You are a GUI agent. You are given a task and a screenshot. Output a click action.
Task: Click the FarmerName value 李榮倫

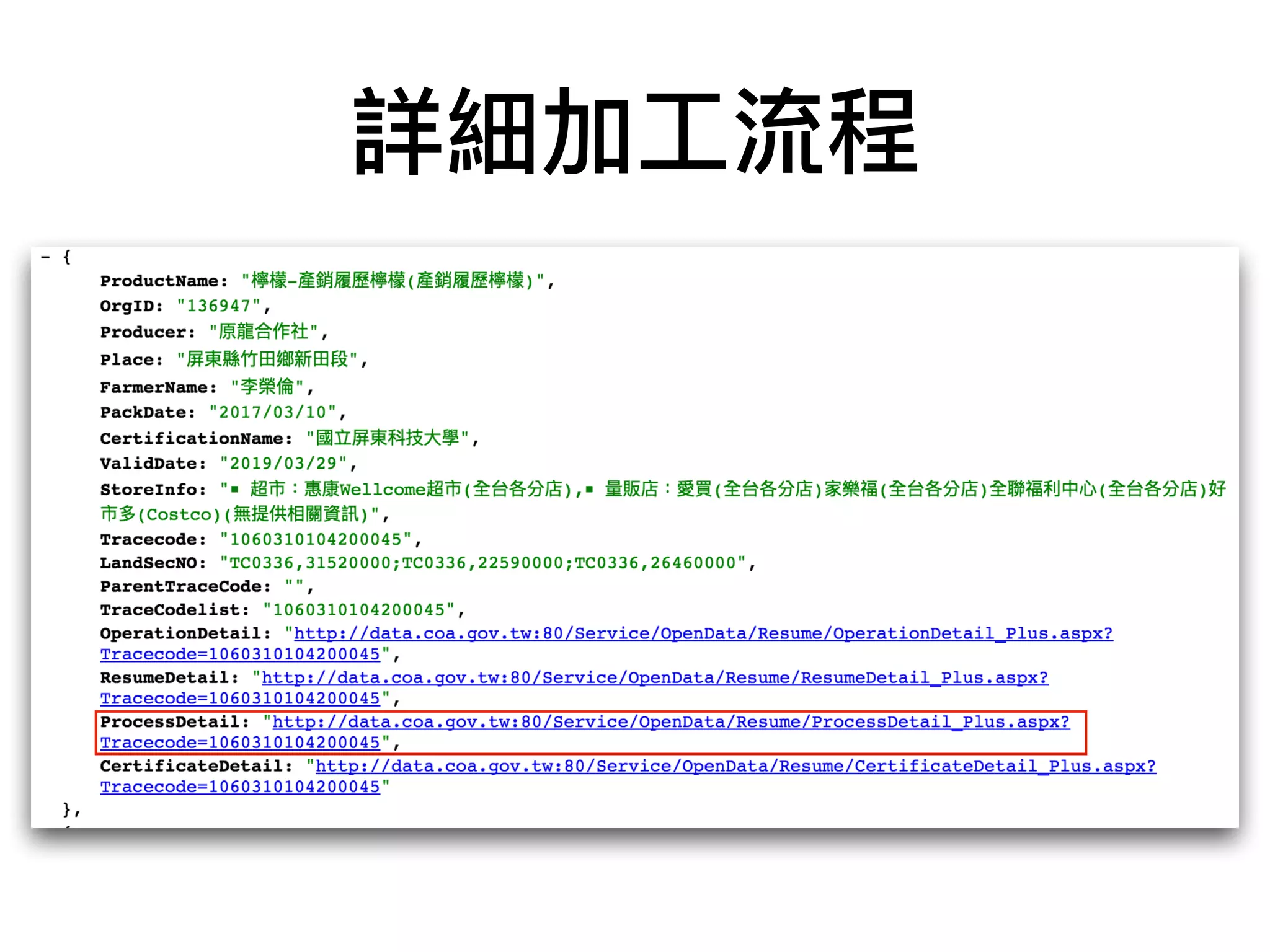point(267,387)
